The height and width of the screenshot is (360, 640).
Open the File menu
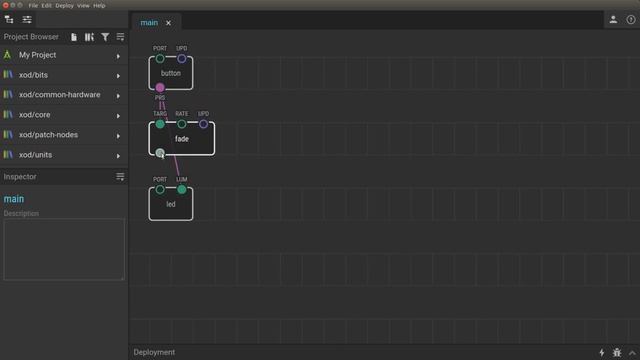tap(33, 6)
